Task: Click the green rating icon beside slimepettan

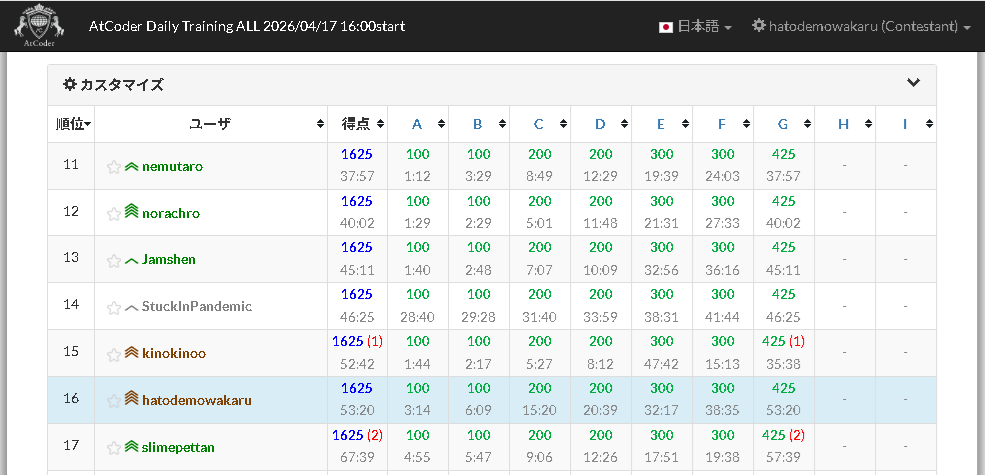Action: [x=132, y=447]
